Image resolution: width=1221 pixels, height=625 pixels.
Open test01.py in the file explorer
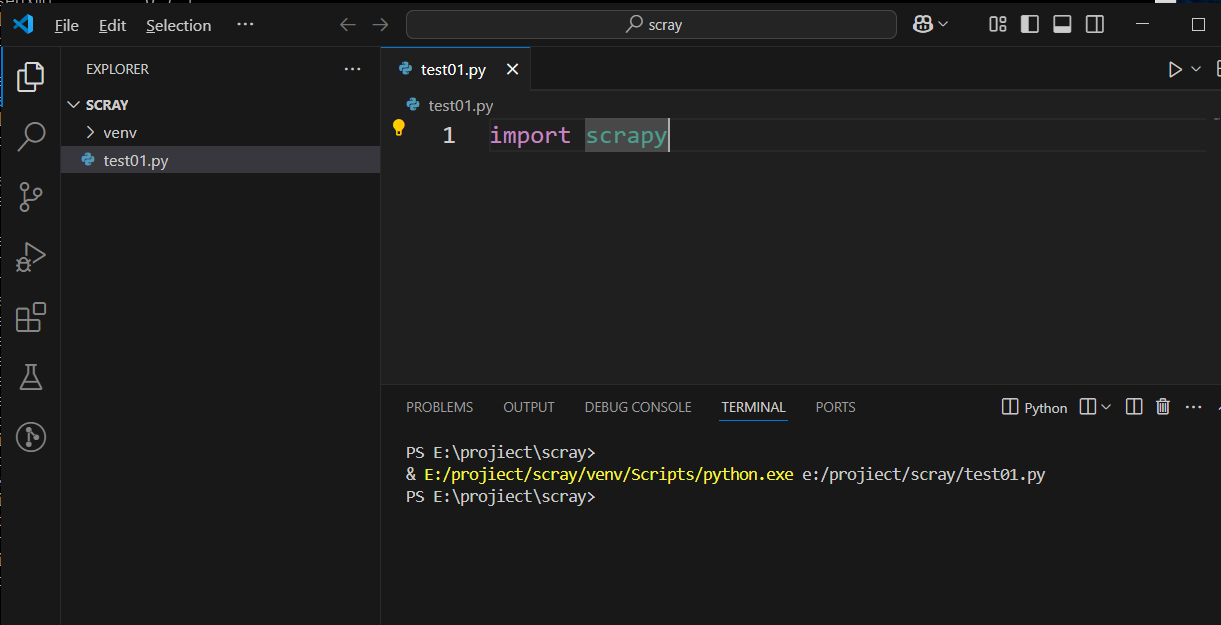coord(136,160)
